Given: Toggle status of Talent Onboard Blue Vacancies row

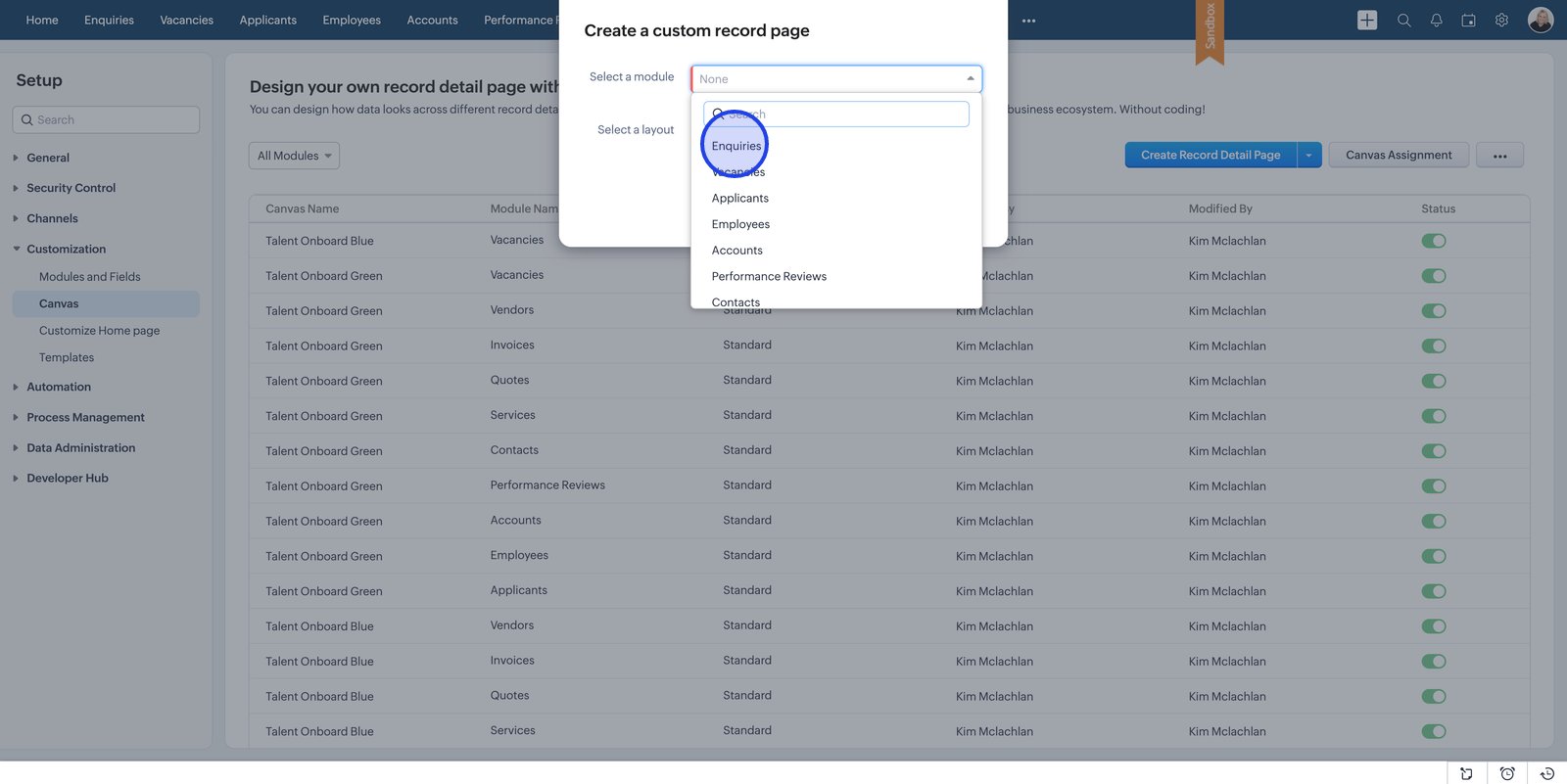Looking at the screenshot, I should (x=1434, y=241).
